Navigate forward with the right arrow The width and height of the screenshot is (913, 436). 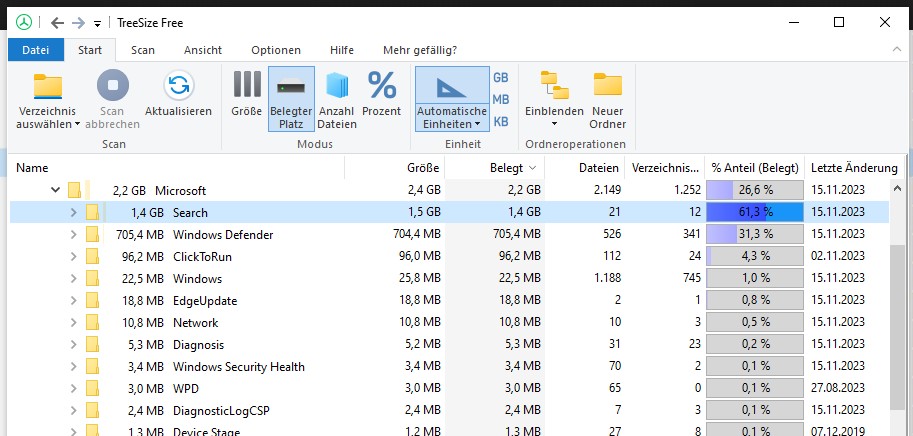[78, 23]
